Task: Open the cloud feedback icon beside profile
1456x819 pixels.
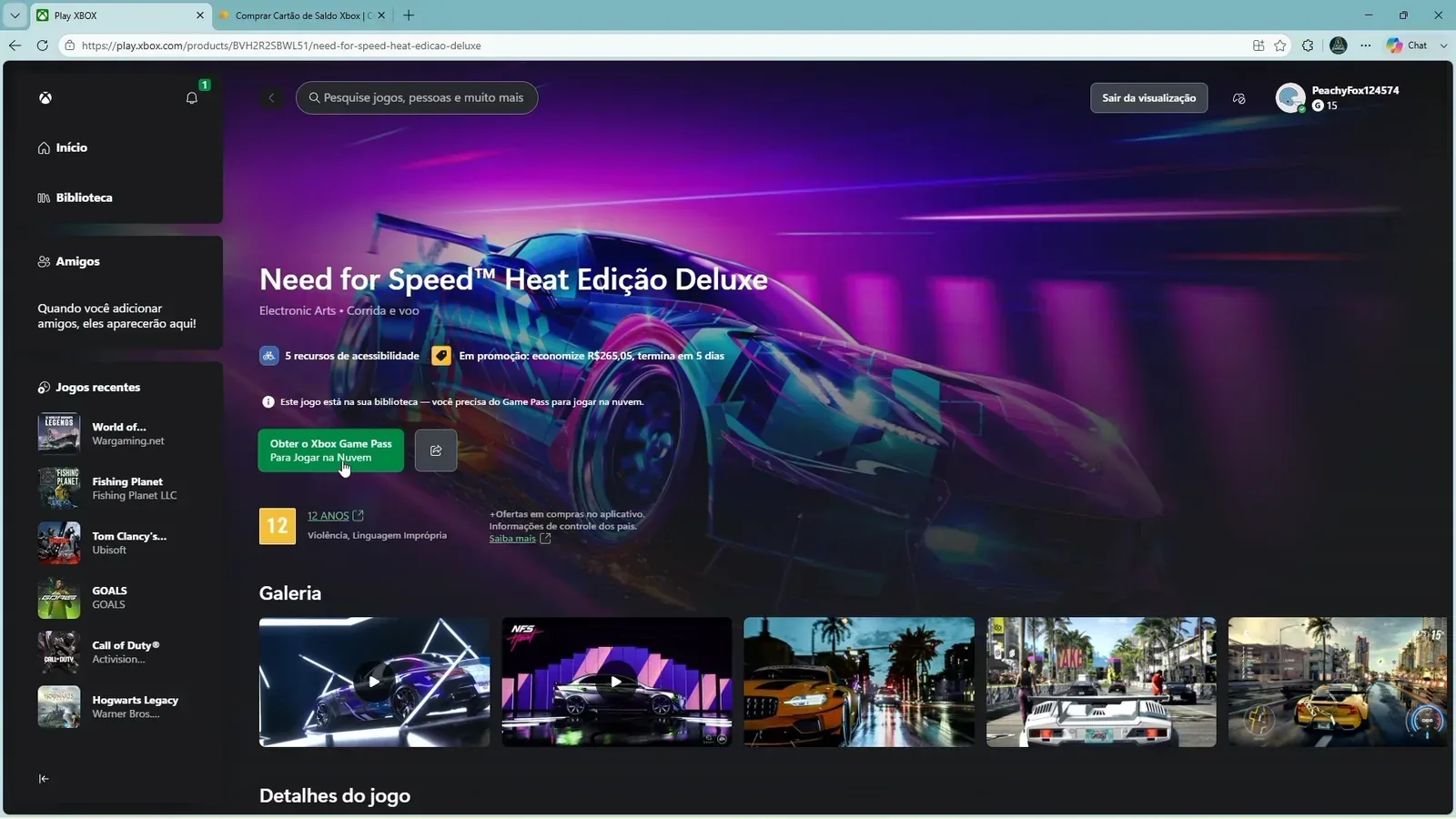Action: pos(1239,98)
